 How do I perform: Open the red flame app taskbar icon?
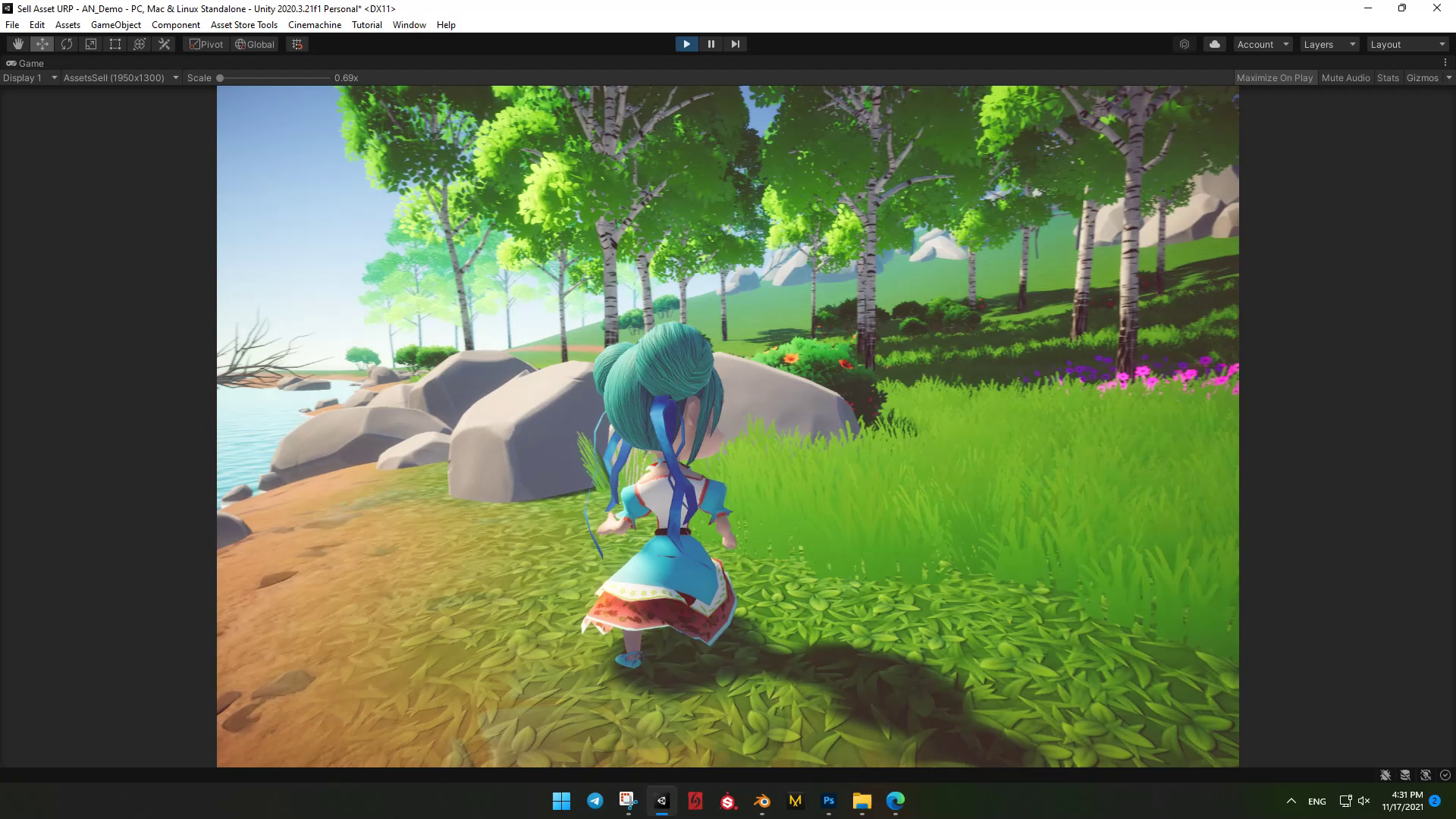click(x=695, y=801)
